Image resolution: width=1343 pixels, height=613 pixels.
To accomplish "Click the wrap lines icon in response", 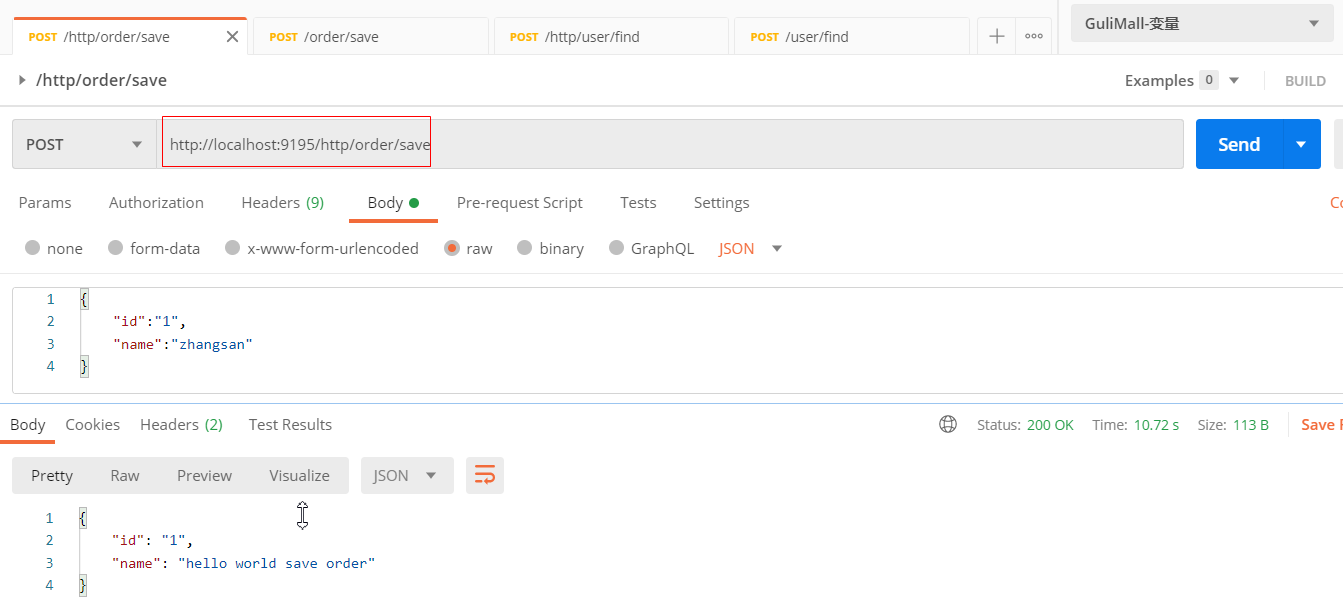I will point(485,476).
